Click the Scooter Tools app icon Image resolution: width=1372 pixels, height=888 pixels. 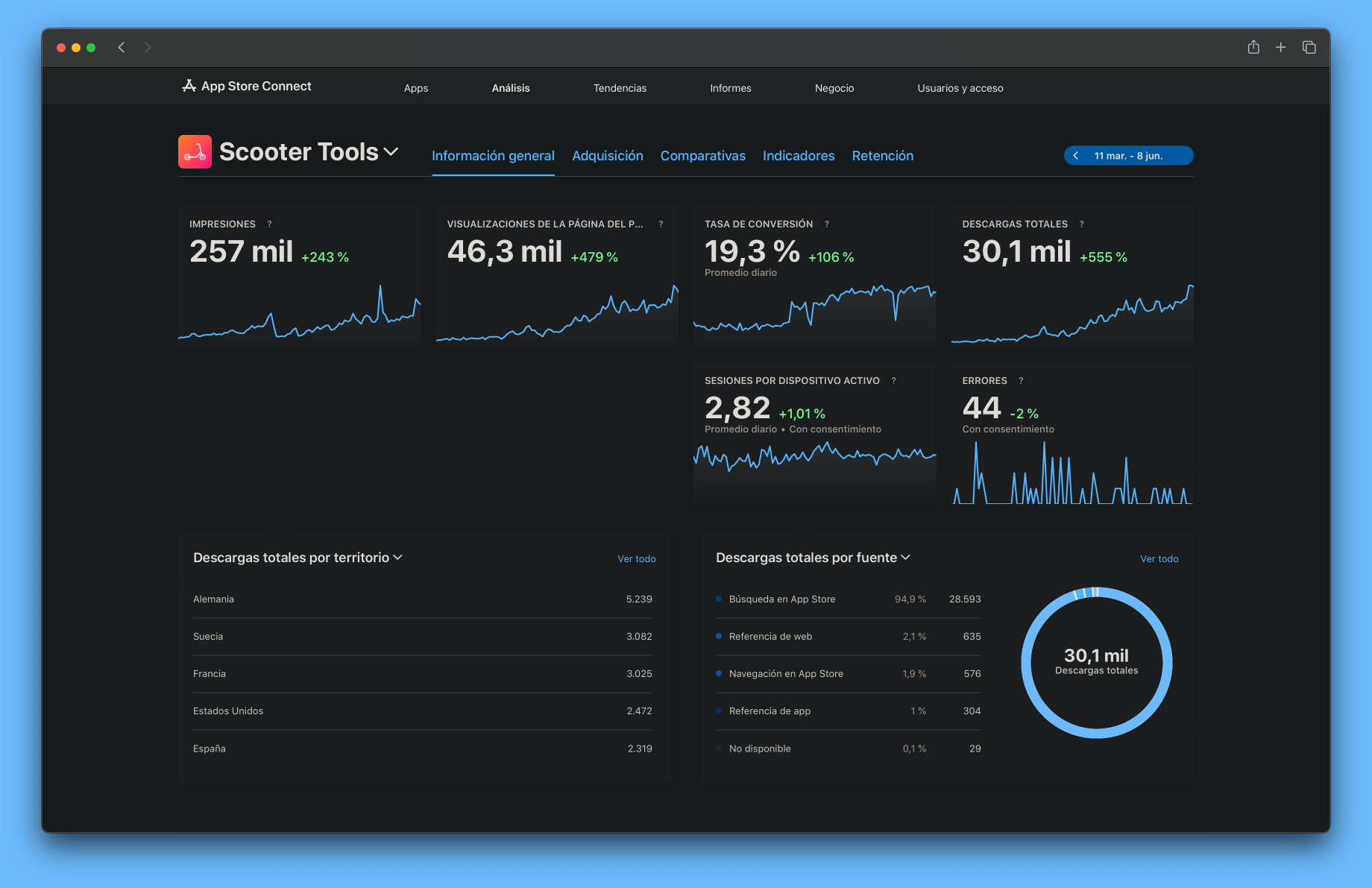pyautogui.click(x=195, y=151)
